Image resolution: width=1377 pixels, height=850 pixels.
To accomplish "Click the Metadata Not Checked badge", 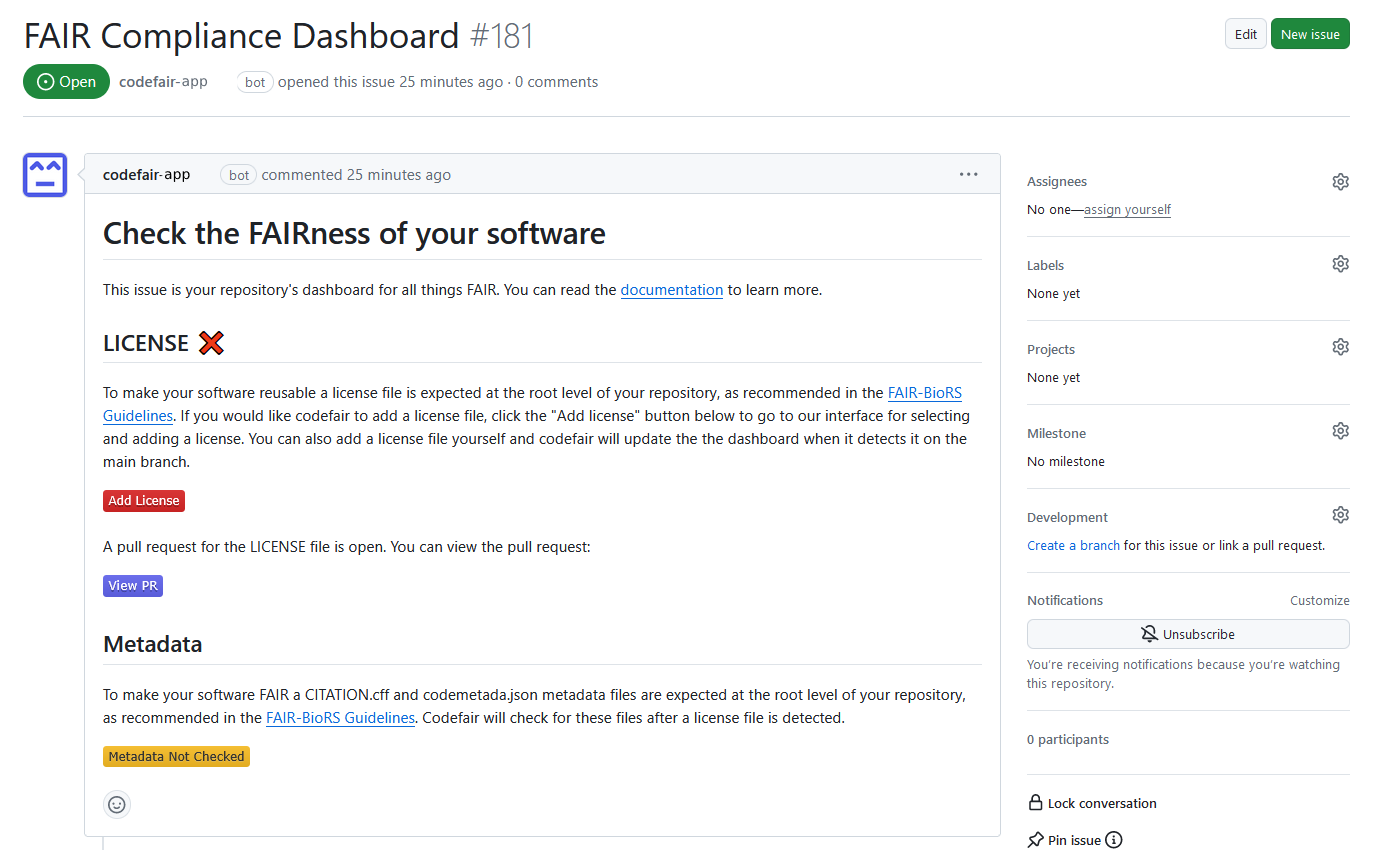I will pyautogui.click(x=176, y=757).
